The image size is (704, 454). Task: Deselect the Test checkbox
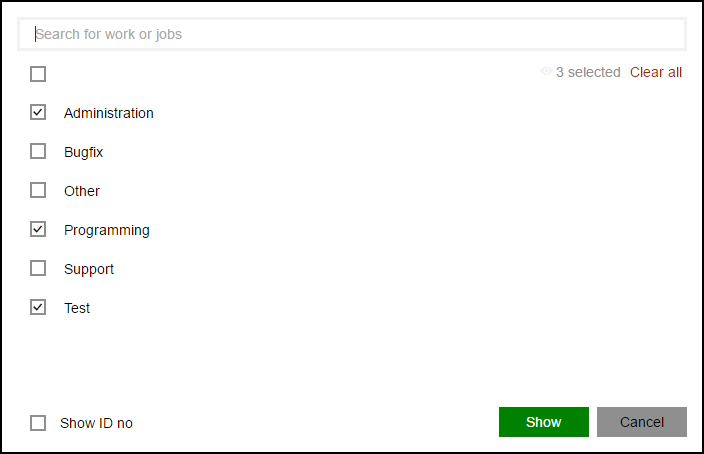point(38,308)
